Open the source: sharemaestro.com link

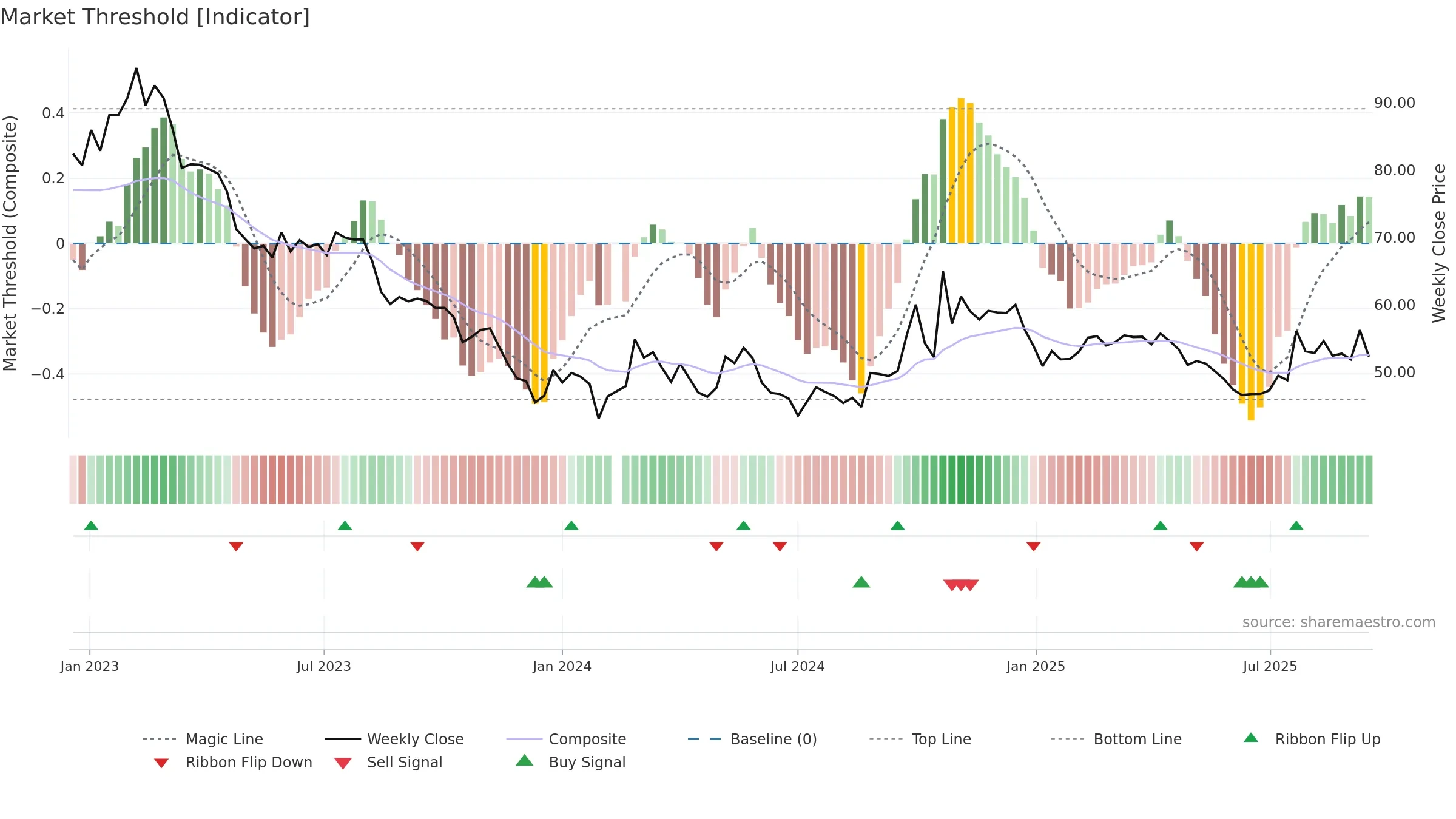[x=1339, y=622]
